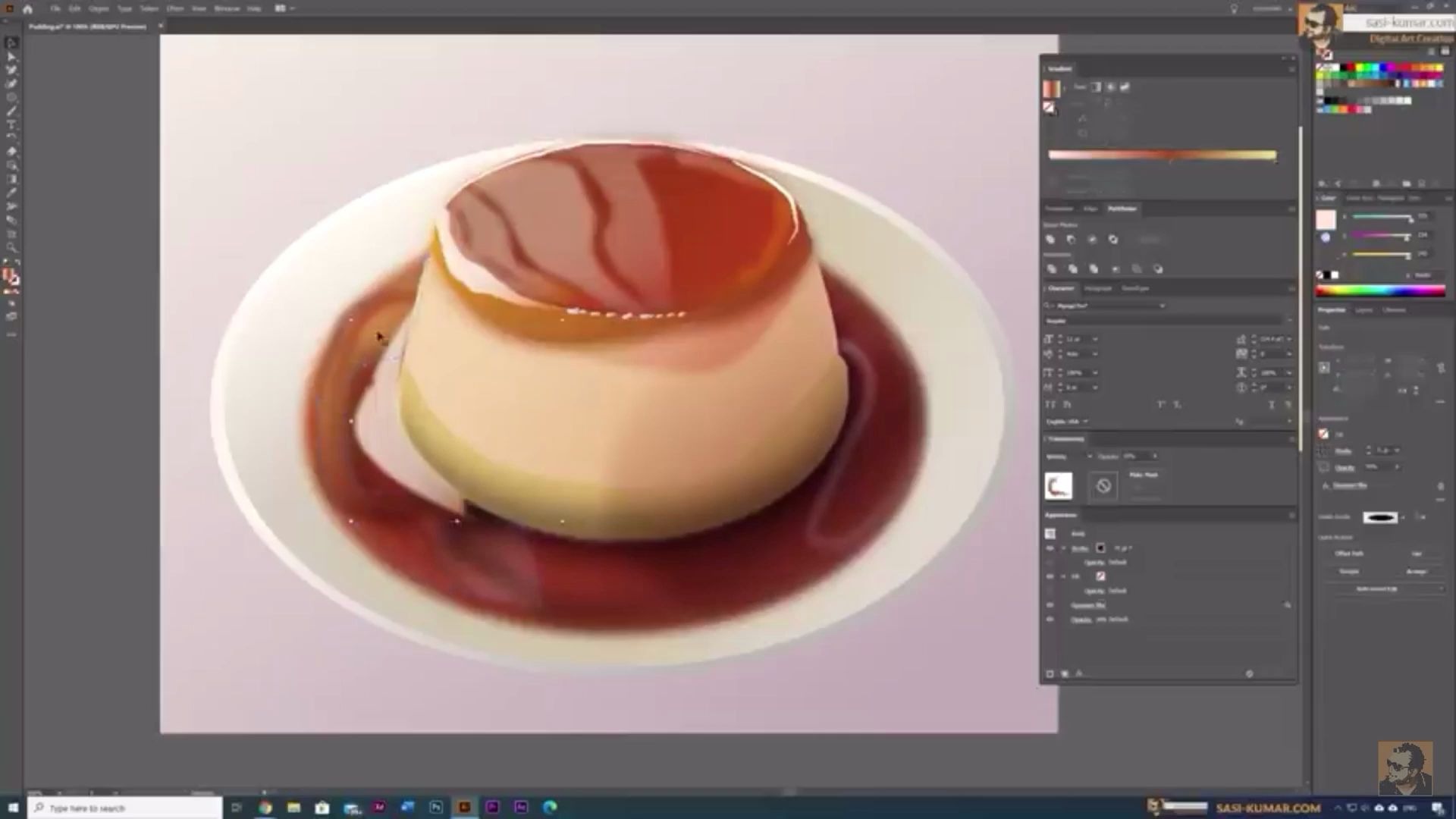This screenshot has height=819, width=1456.
Task: Click the color spectrum bar in Color panel
Action: tap(1380, 290)
